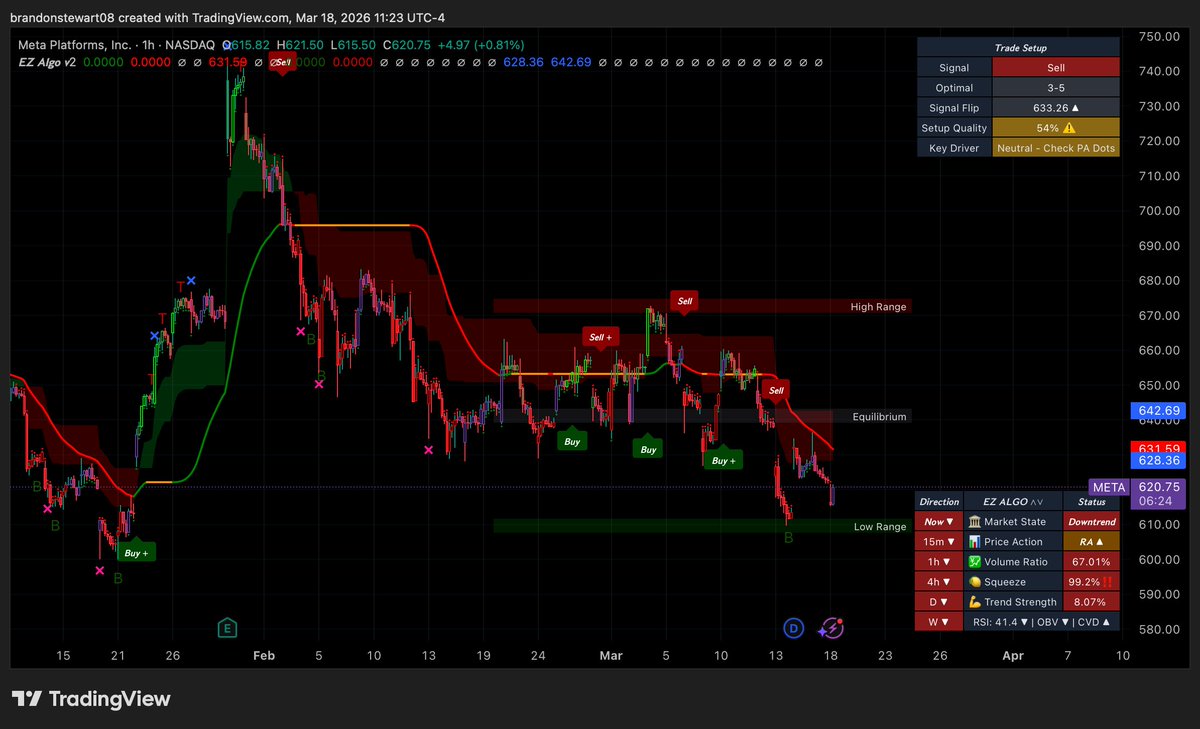Click the Signal Flip value 633.26

[1056, 108]
